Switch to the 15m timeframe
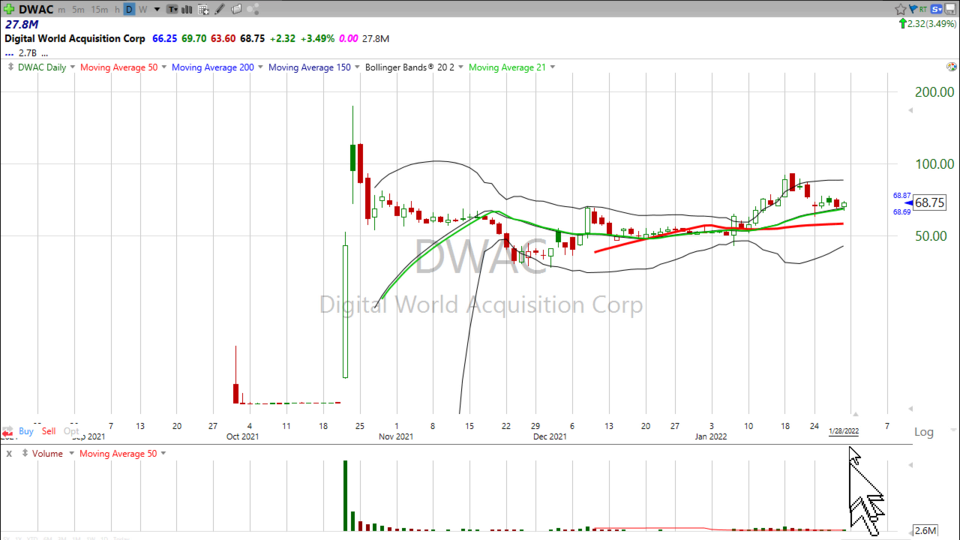The height and width of the screenshot is (540, 960). tap(99, 10)
